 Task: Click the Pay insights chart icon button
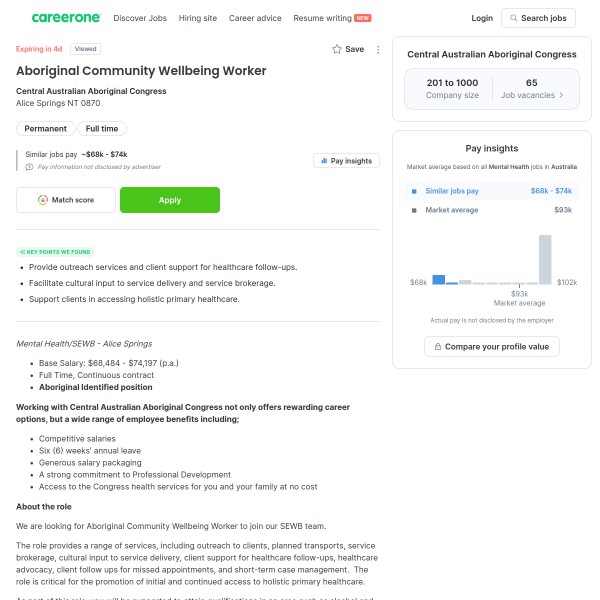pyautogui.click(x=323, y=161)
